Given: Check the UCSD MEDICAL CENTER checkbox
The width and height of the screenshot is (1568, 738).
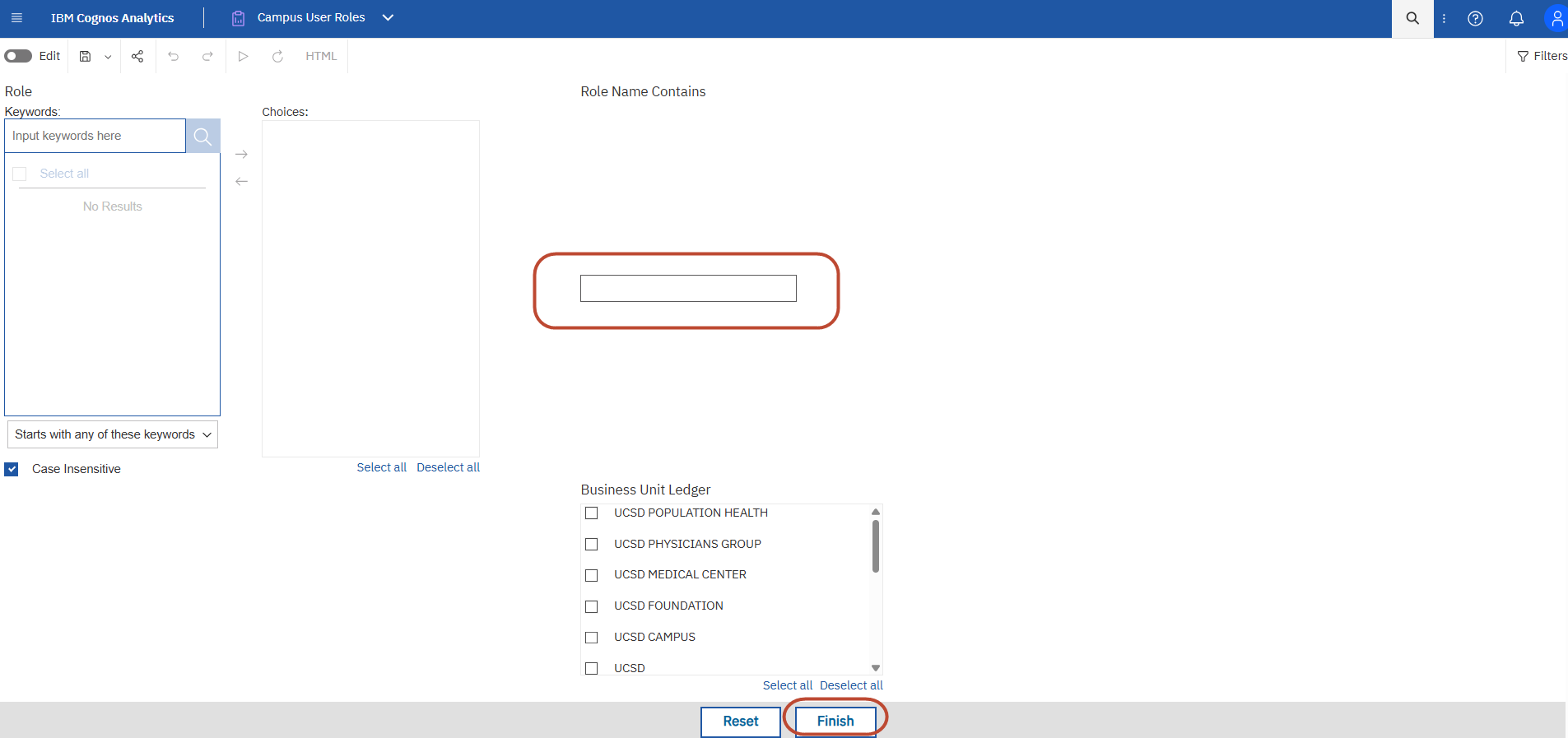Looking at the screenshot, I should (x=591, y=575).
